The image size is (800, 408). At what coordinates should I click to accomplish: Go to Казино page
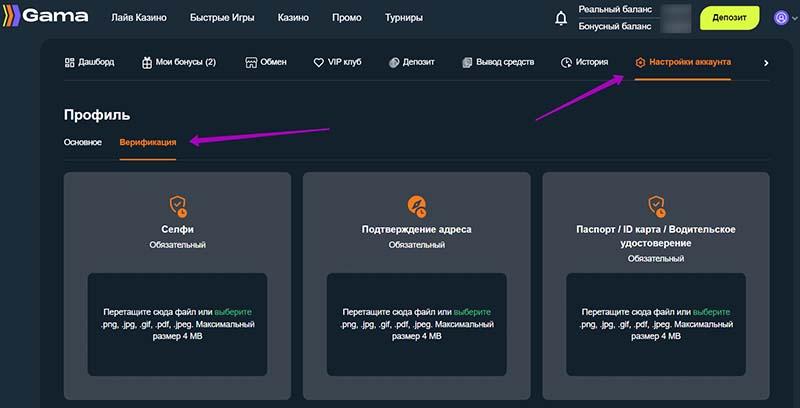293,18
